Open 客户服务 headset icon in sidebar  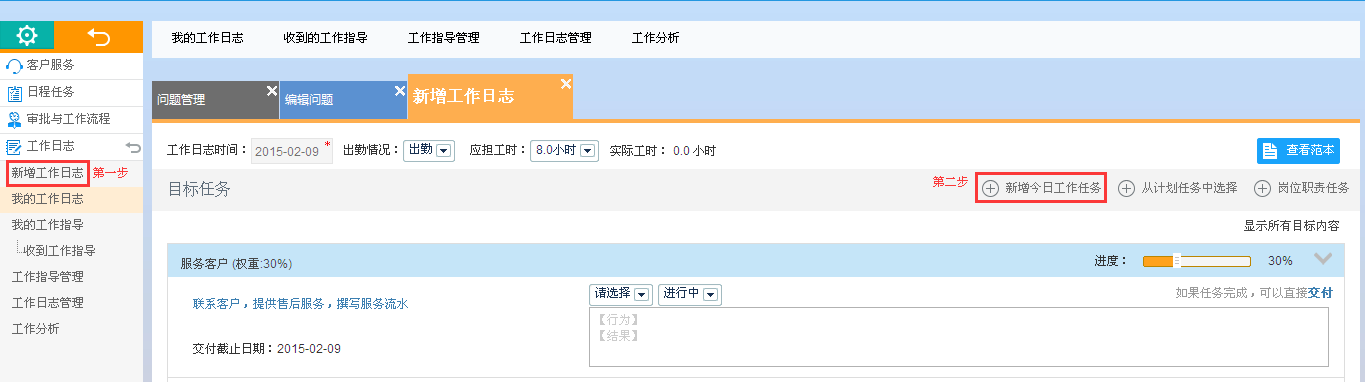coord(14,66)
